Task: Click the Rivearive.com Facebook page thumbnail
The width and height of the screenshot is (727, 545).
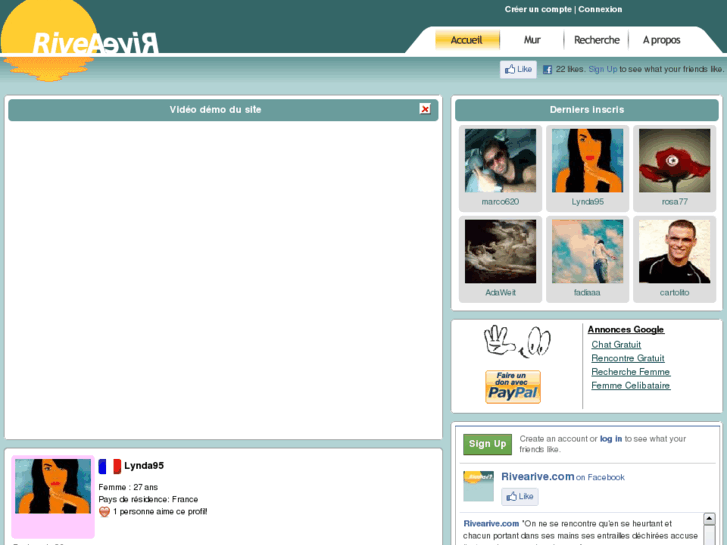Action: pyautogui.click(x=478, y=486)
